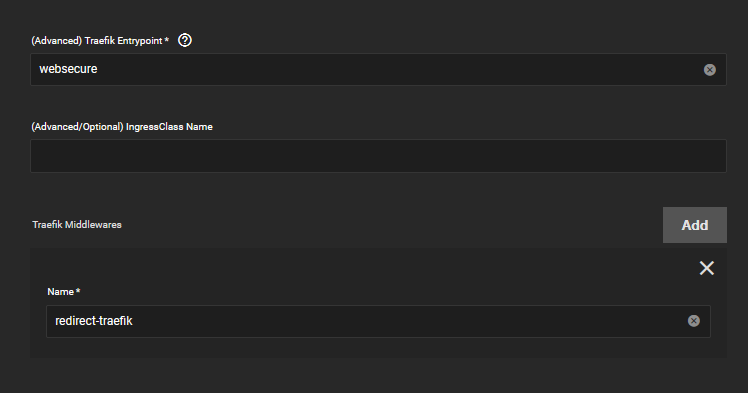Focus the Traefik Entrypoint input containing websecure
Screen dimensions: 748x393
click(378, 70)
